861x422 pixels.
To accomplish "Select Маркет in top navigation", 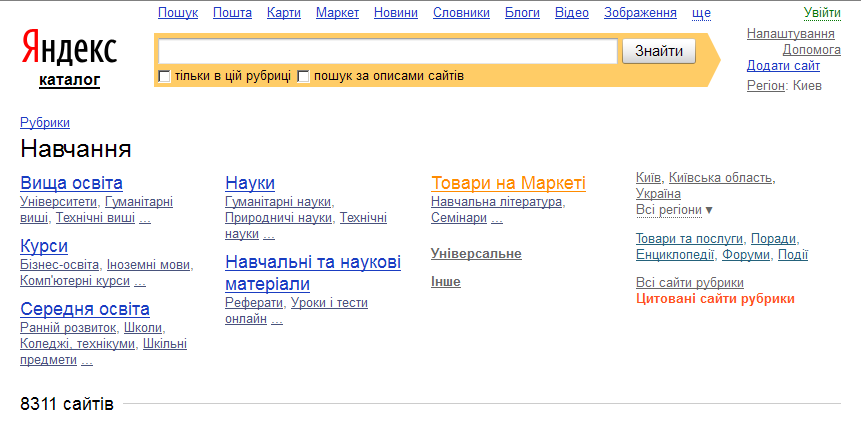I will (337, 13).
